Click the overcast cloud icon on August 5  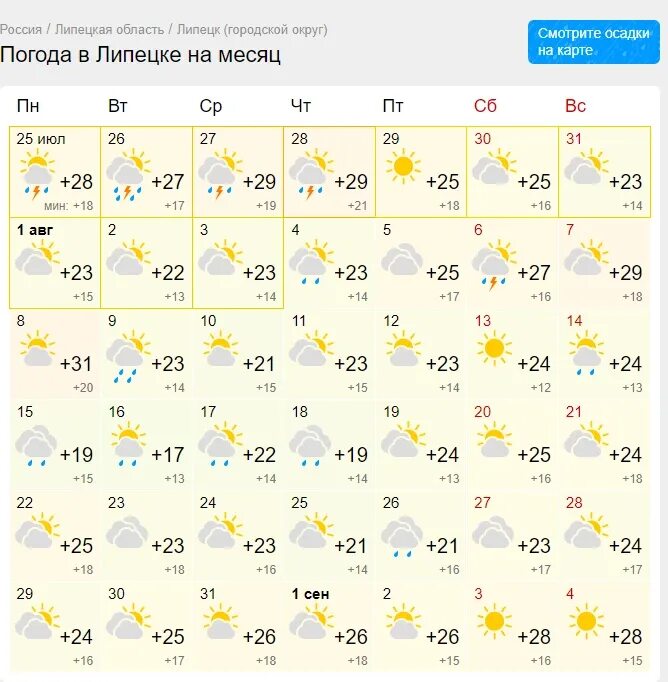tap(402, 259)
